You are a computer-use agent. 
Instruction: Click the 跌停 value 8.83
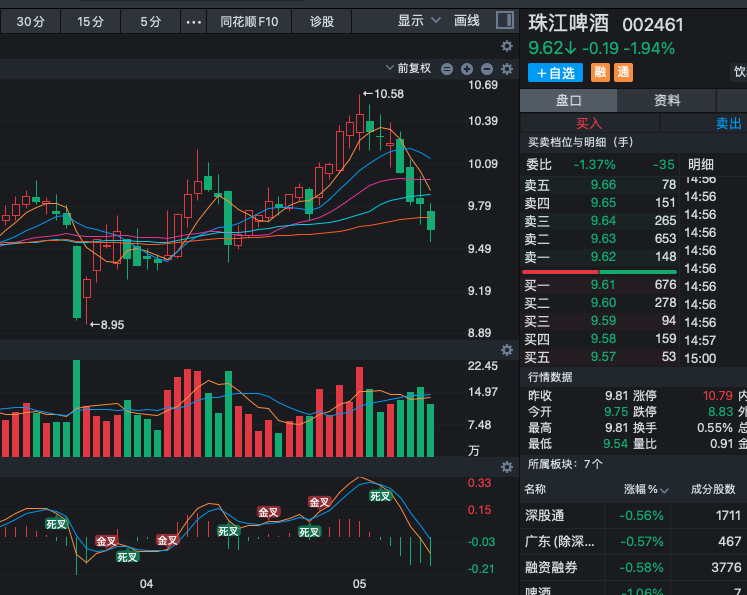[x=720, y=412]
